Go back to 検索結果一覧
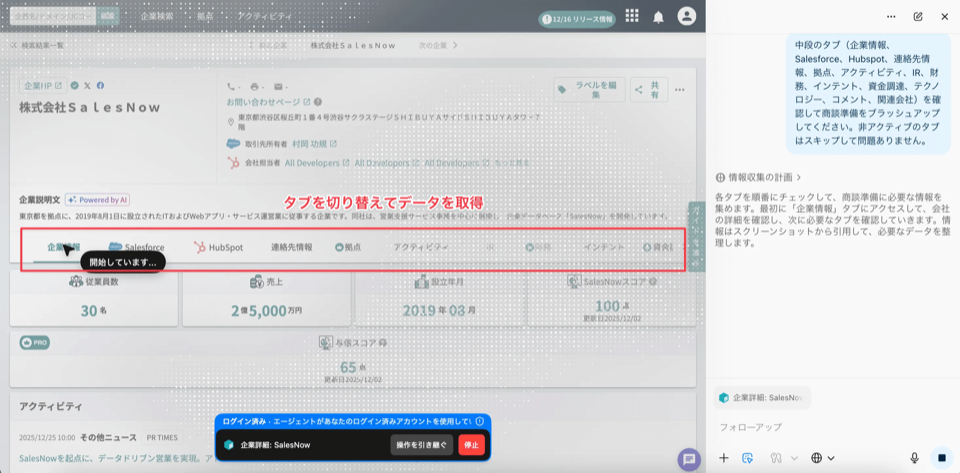The width and height of the screenshot is (960, 473). [x=37, y=45]
